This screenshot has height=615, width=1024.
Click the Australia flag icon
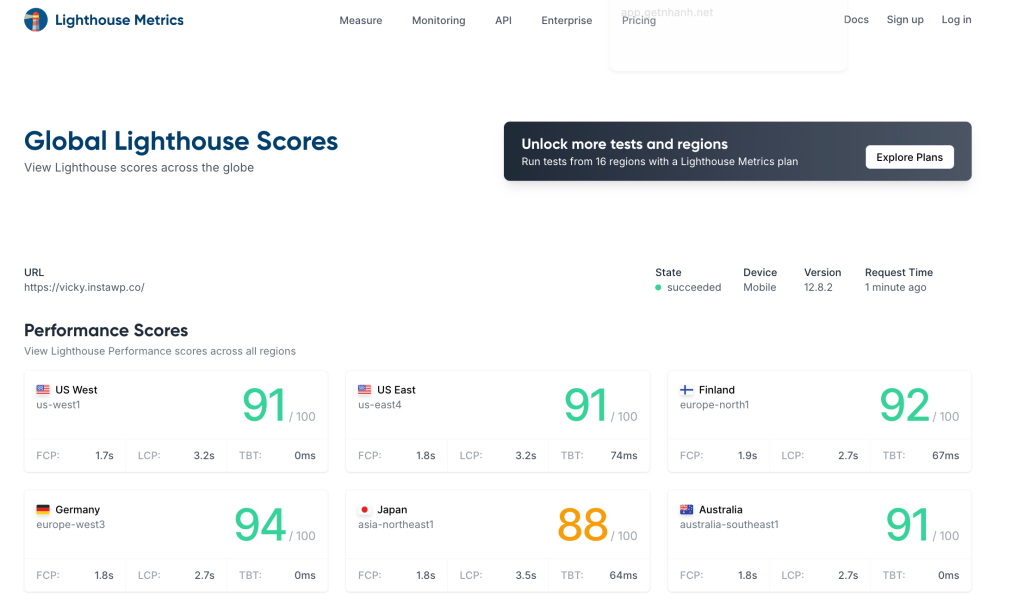(x=685, y=508)
